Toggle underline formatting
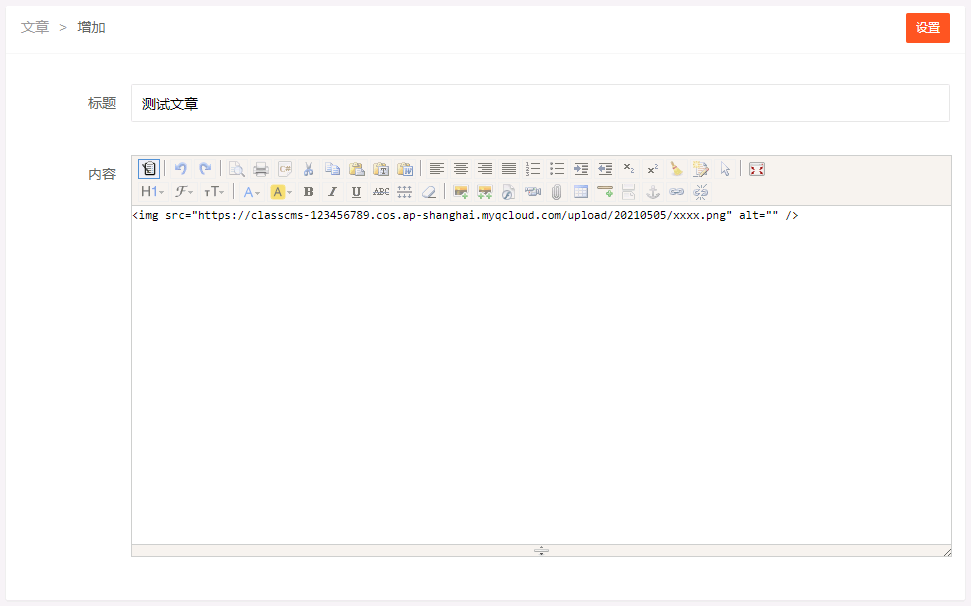Screen dimensions: 971x606 tap(357, 192)
